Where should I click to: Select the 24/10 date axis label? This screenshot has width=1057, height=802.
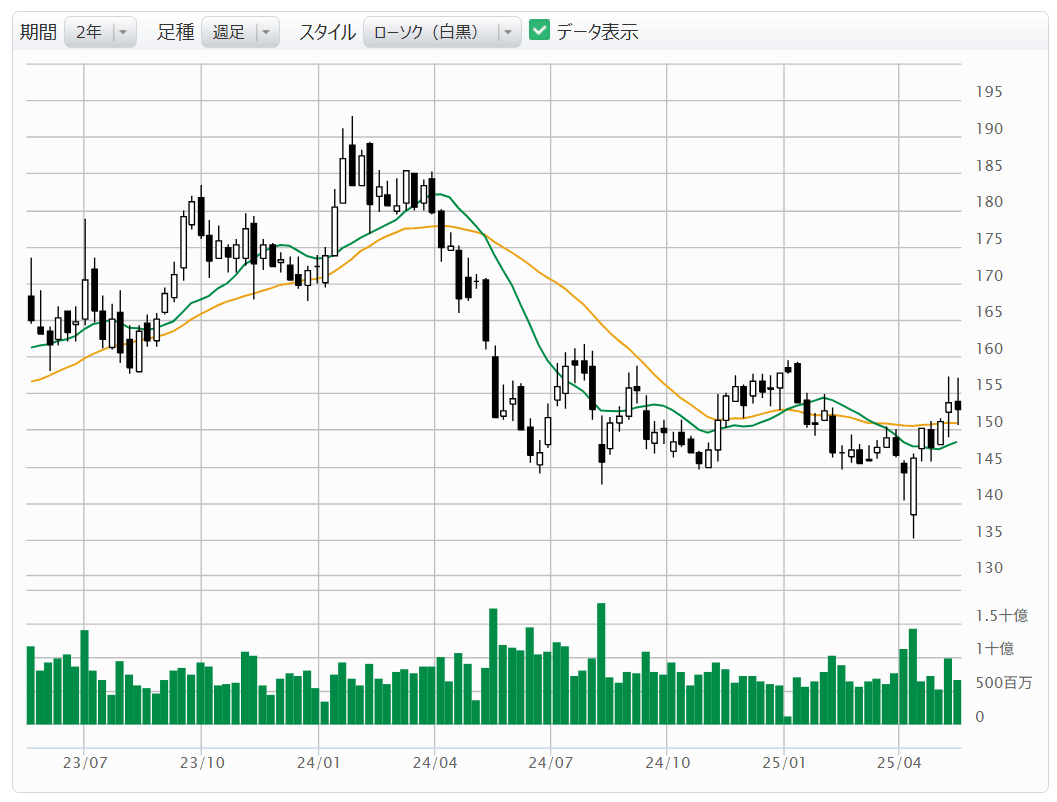pyautogui.click(x=667, y=762)
